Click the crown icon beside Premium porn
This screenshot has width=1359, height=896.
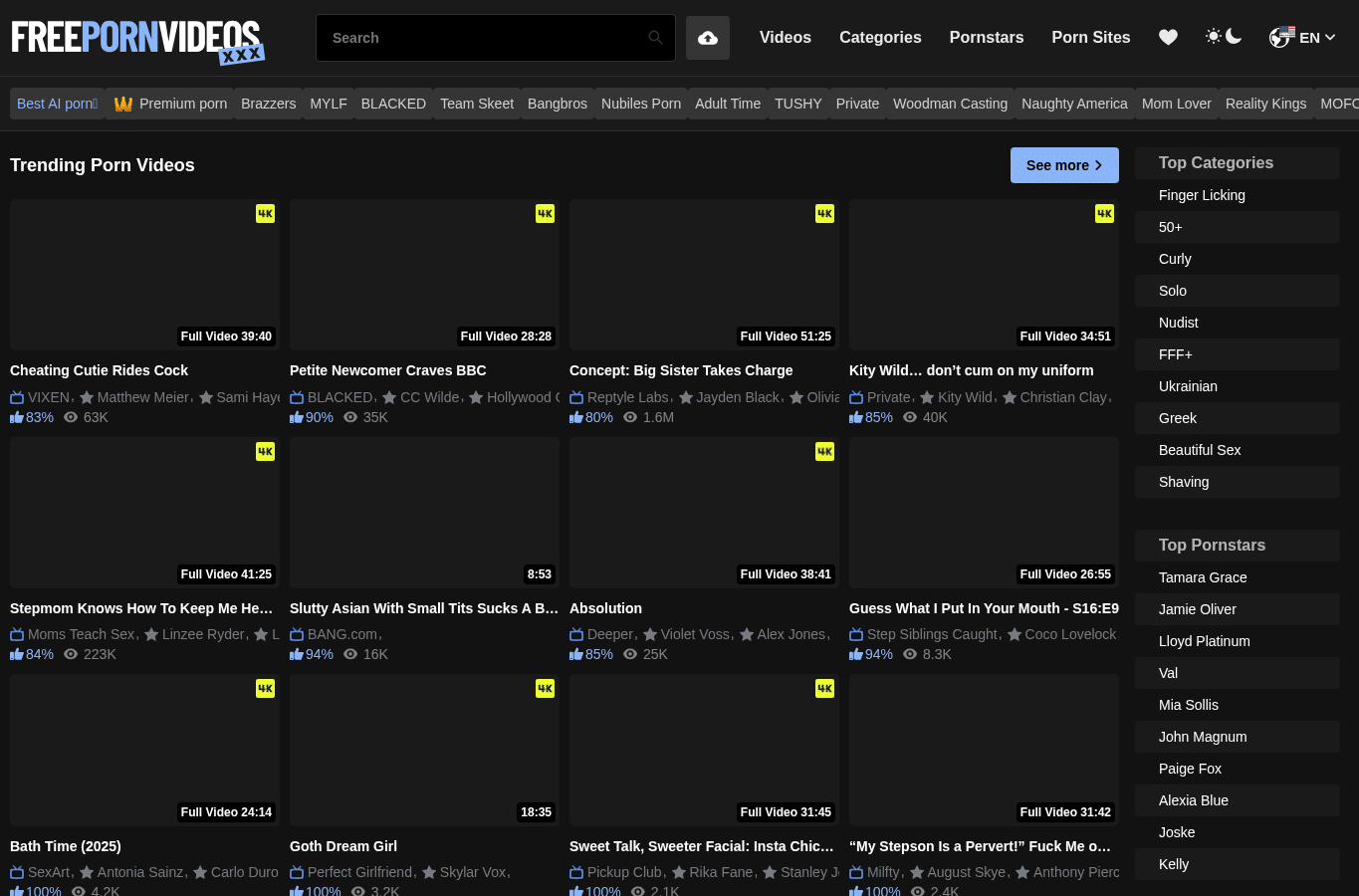click(123, 104)
